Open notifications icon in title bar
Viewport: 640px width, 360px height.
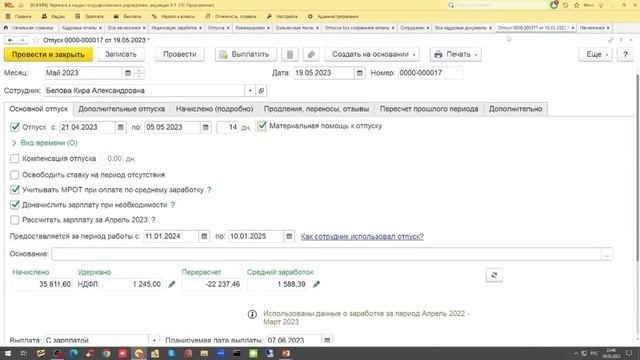point(554,5)
